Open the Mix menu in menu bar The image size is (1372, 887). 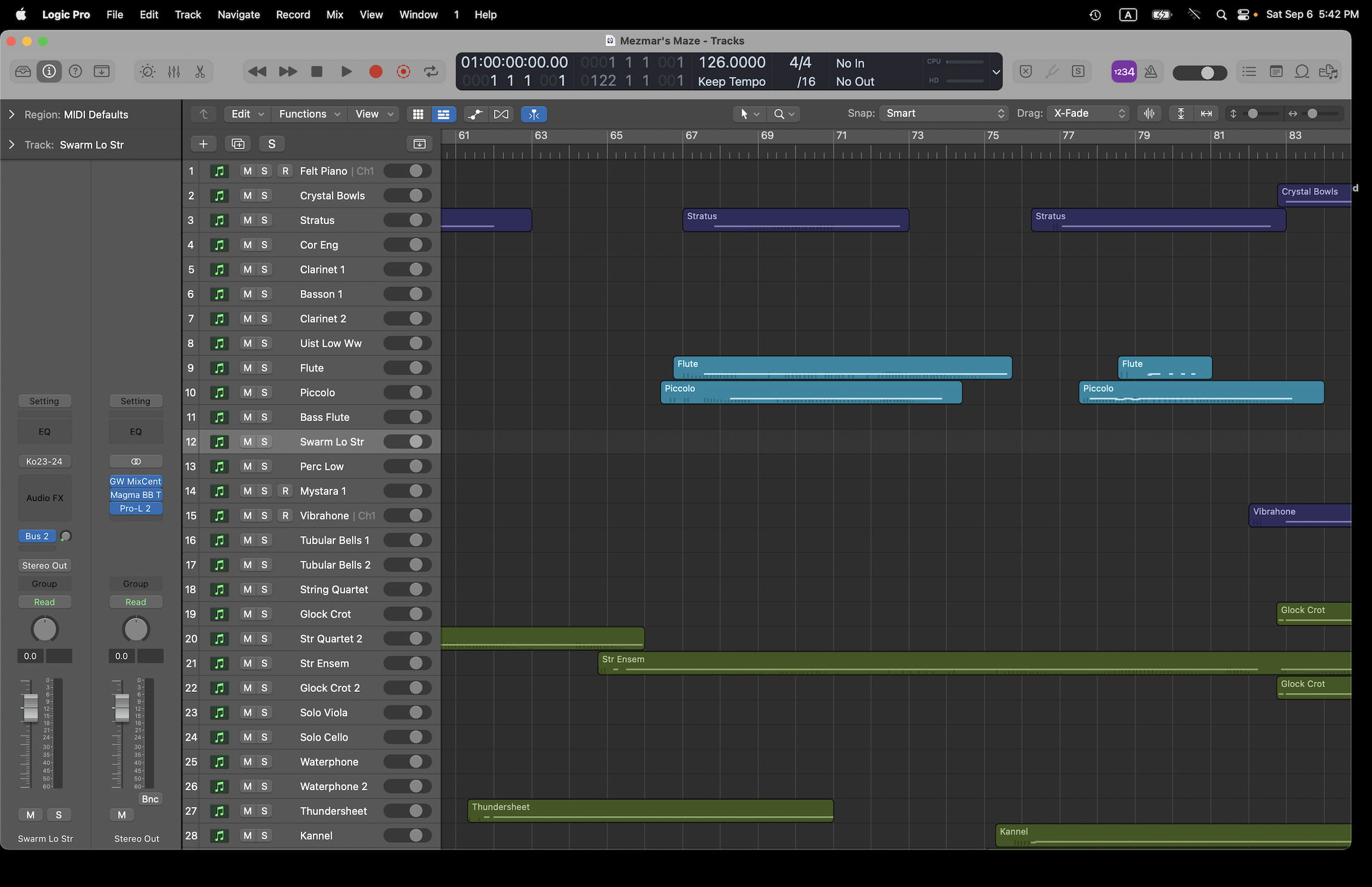335,14
